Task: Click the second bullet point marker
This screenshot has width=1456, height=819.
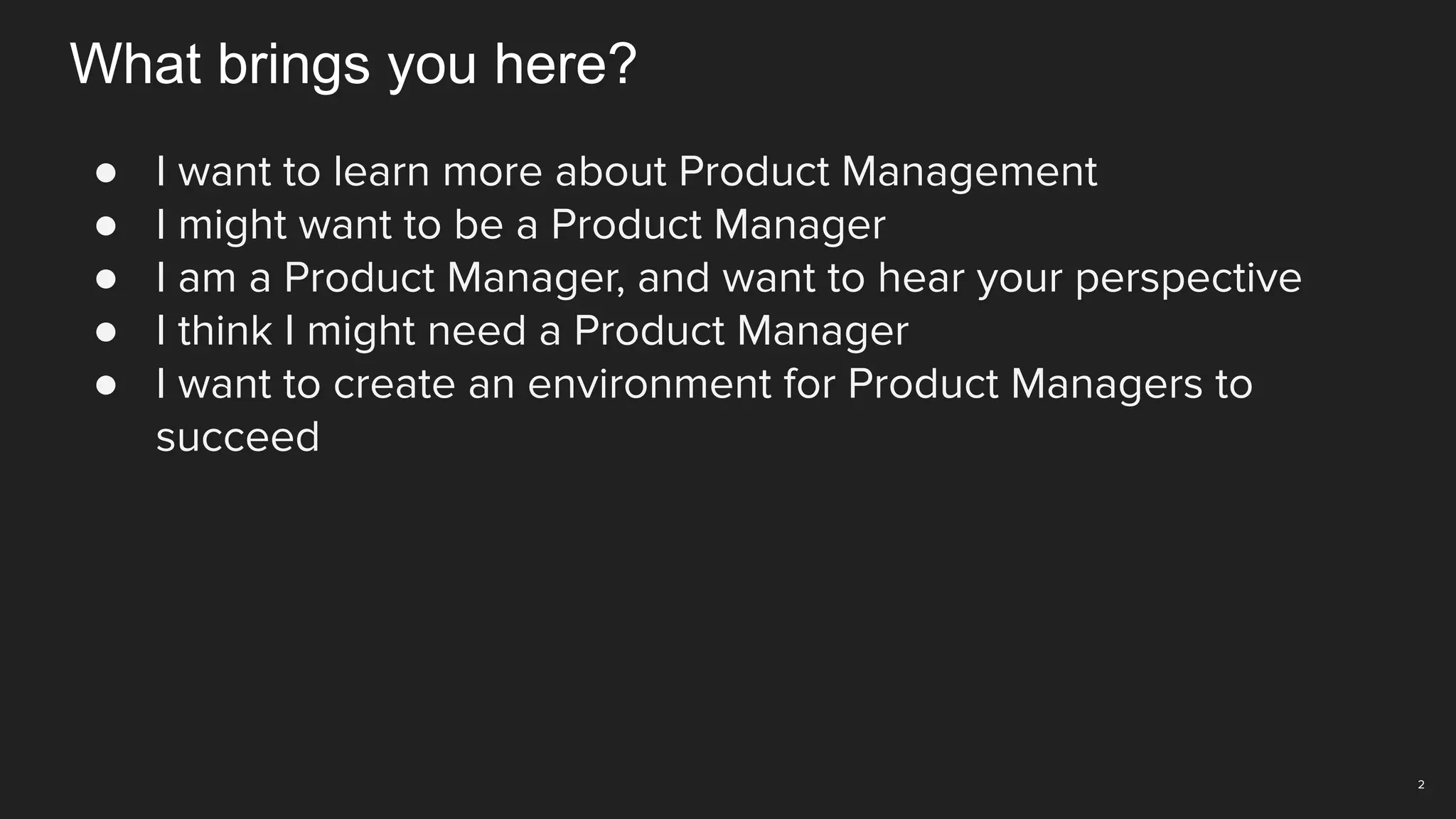Action: [106, 226]
